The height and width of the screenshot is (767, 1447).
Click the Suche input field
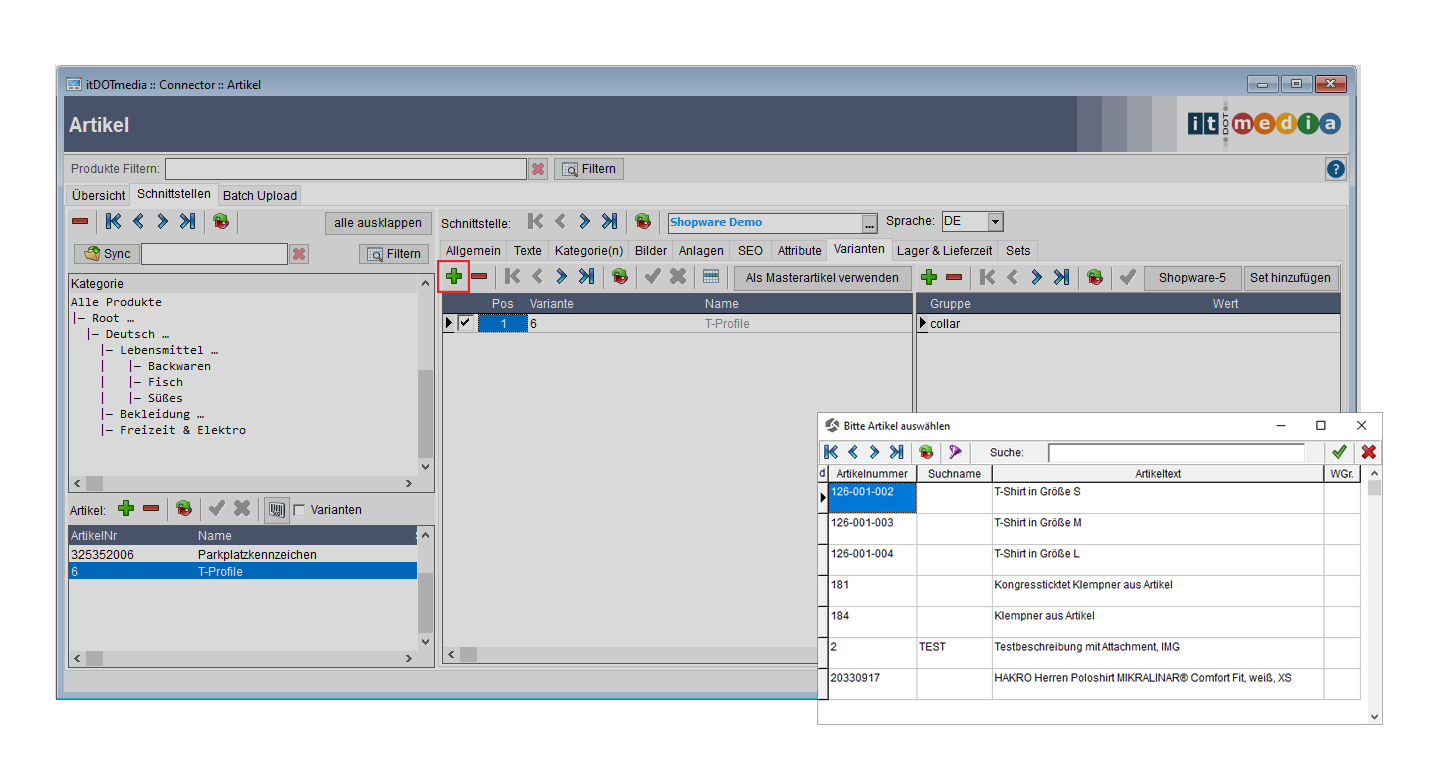click(1175, 453)
